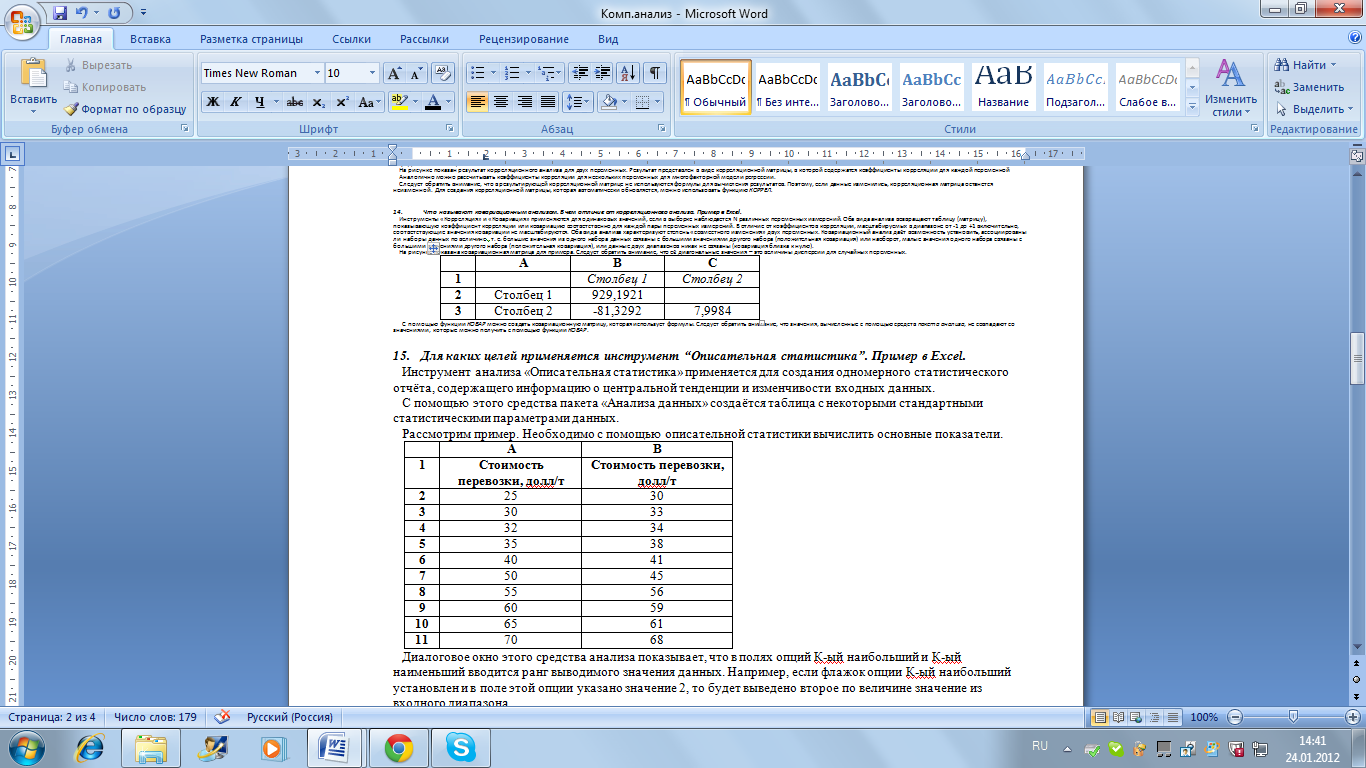Toggle strikethrough abc formatting

[x=295, y=102]
